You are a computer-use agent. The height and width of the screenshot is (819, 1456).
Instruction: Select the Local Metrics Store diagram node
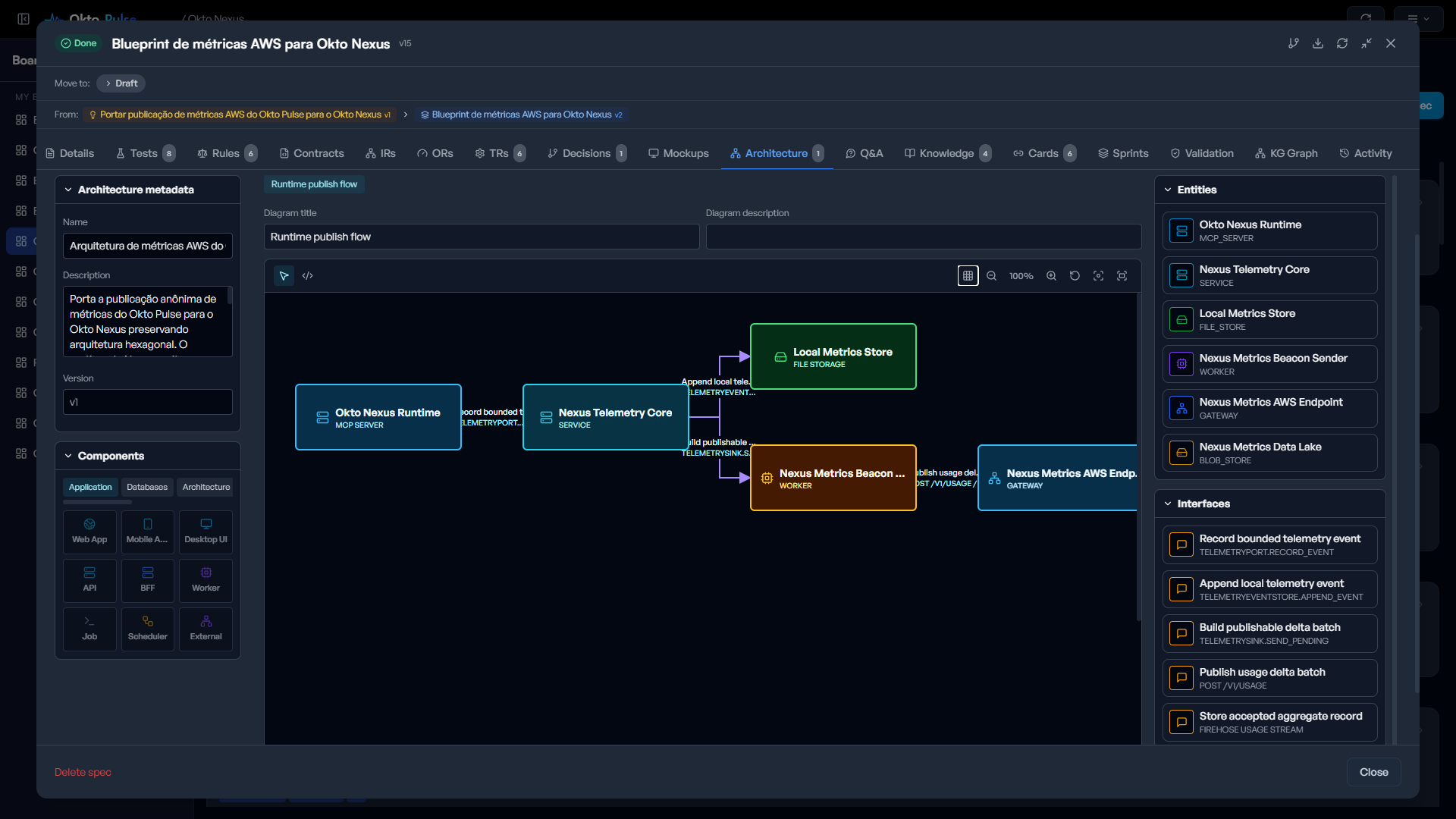point(833,356)
